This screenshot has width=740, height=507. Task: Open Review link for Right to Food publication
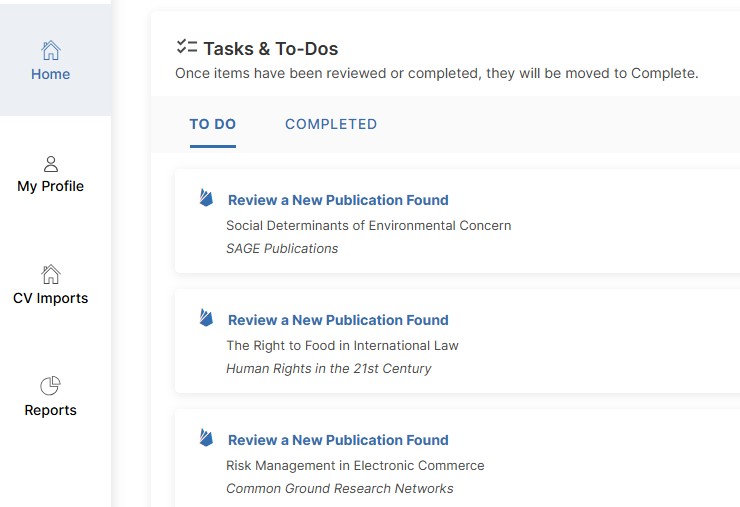[338, 320]
